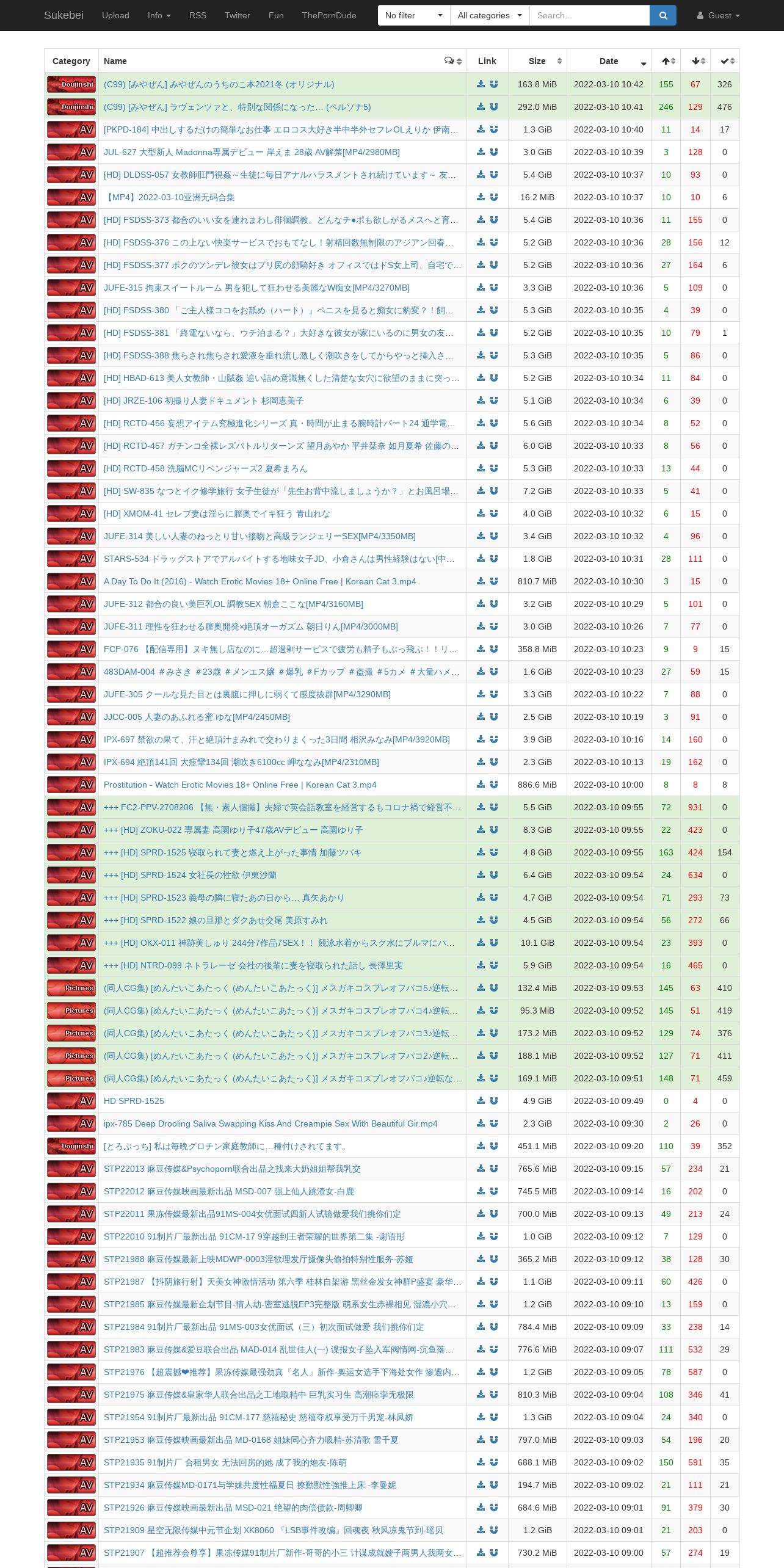Image resolution: width=784 pixels, height=1568 pixels.
Task: Click size value 810.7 MiB
Action: click(x=537, y=581)
